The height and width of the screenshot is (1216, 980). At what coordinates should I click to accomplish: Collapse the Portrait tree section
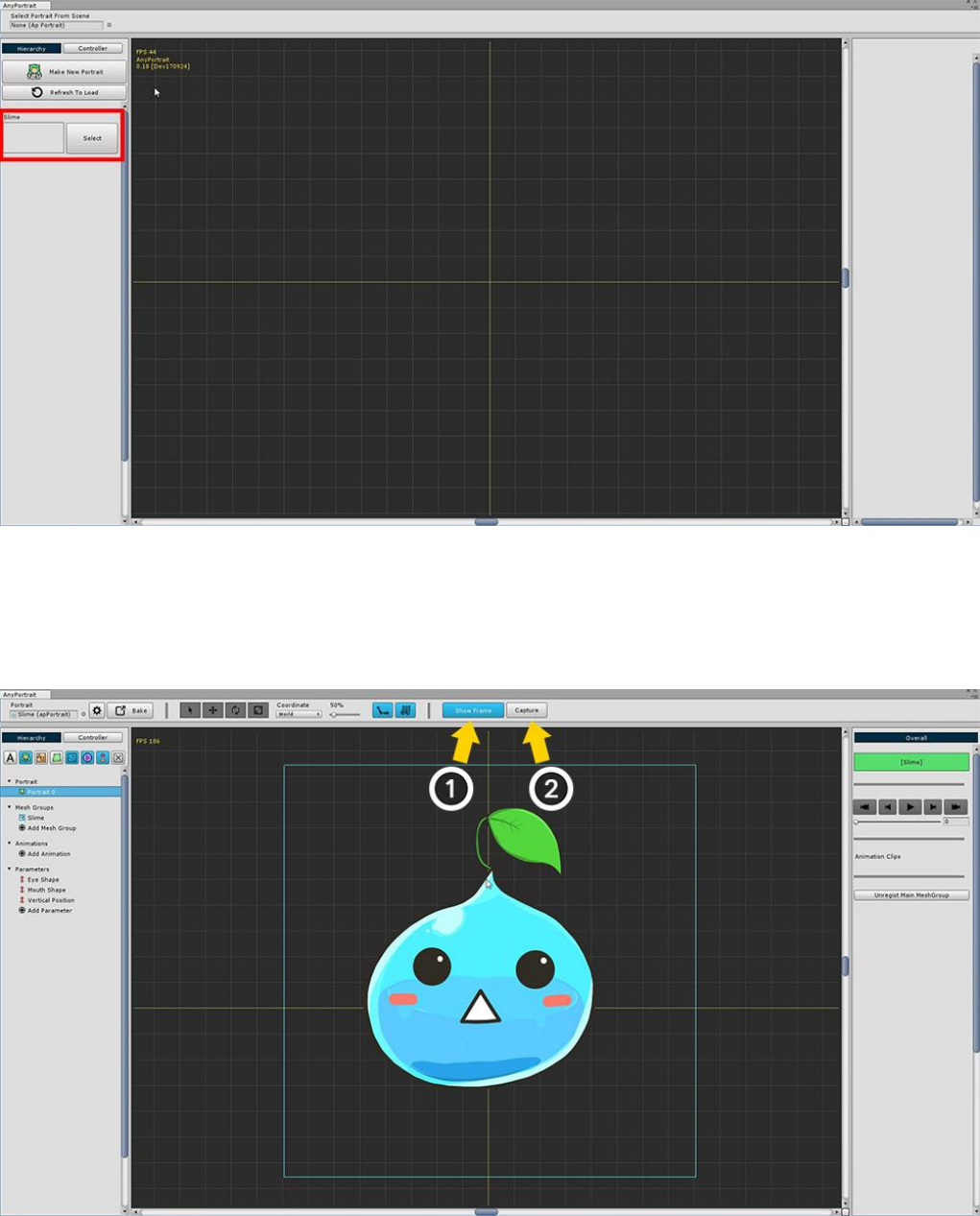pyautogui.click(x=10, y=782)
